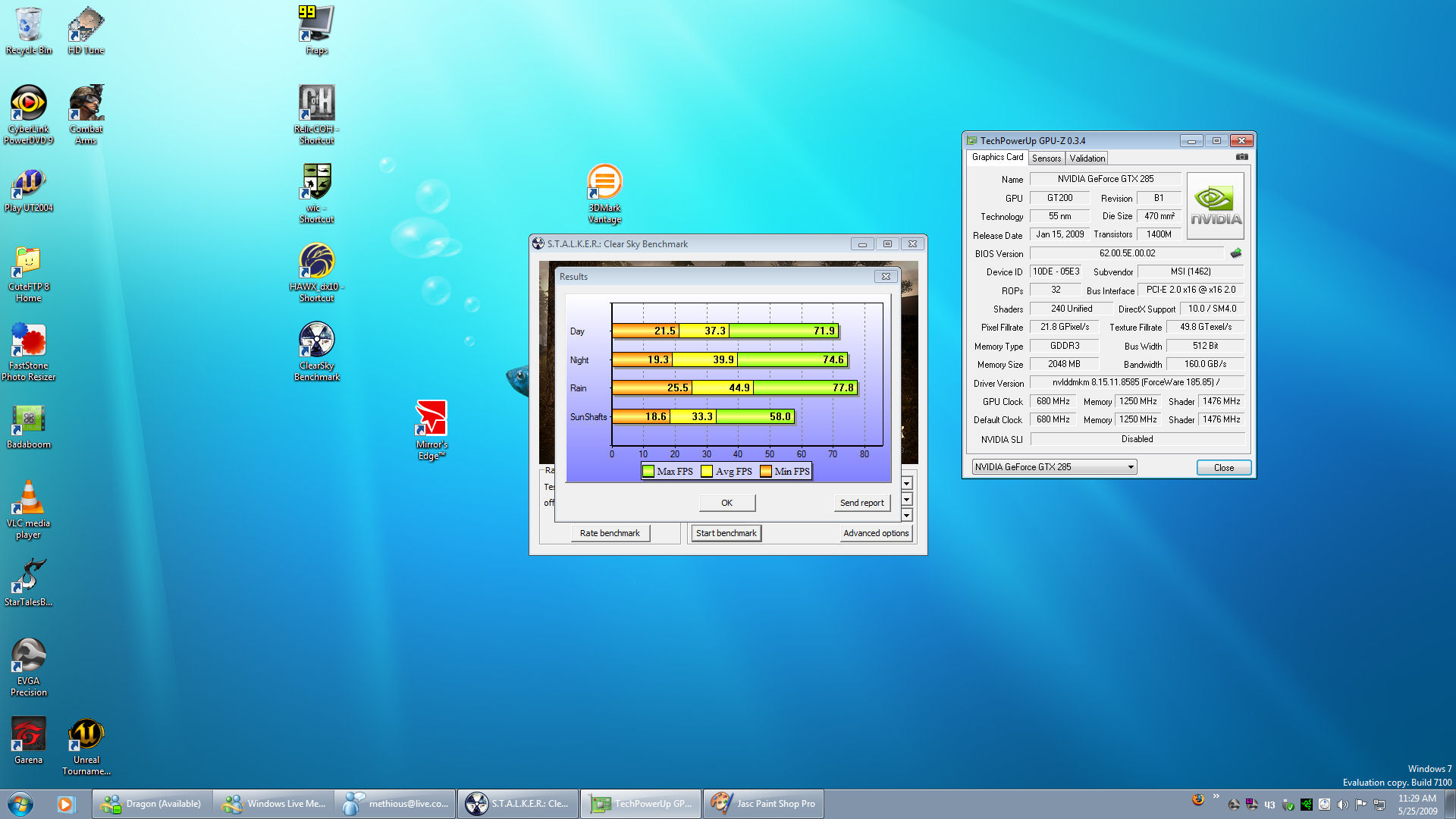Launch the Unreal Tournament desktop icon
1456x819 pixels.
click(x=86, y=747)
